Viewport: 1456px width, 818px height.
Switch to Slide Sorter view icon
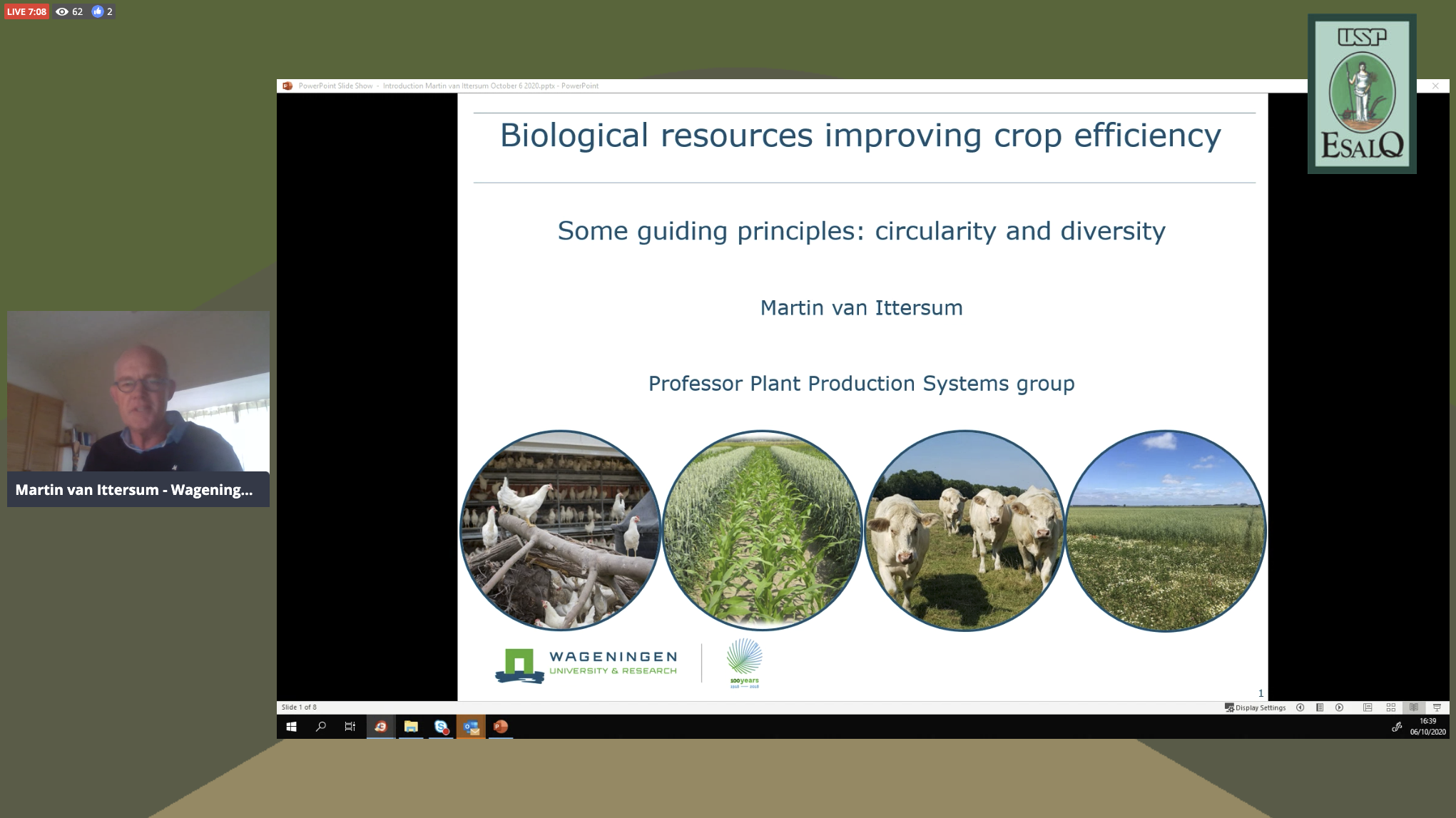coord(1390,707)
